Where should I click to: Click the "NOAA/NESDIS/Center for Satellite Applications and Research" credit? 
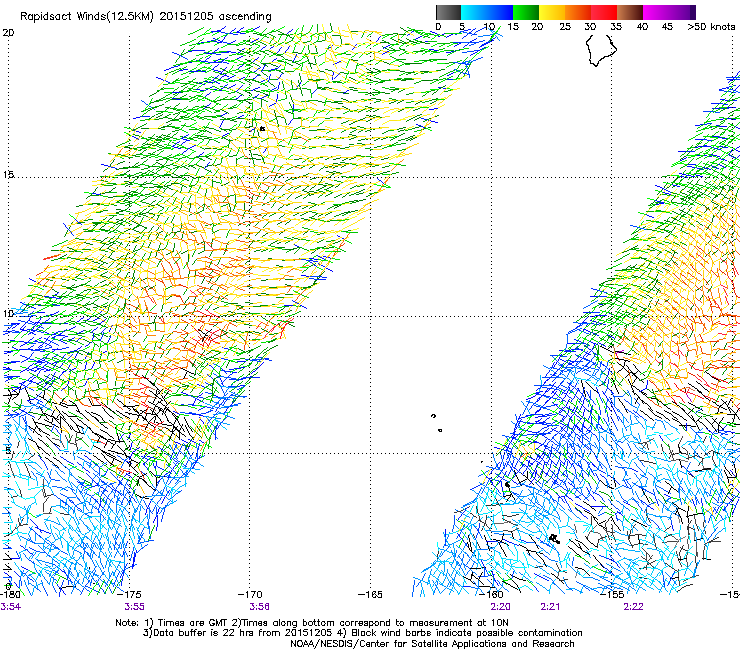(432, 644)
